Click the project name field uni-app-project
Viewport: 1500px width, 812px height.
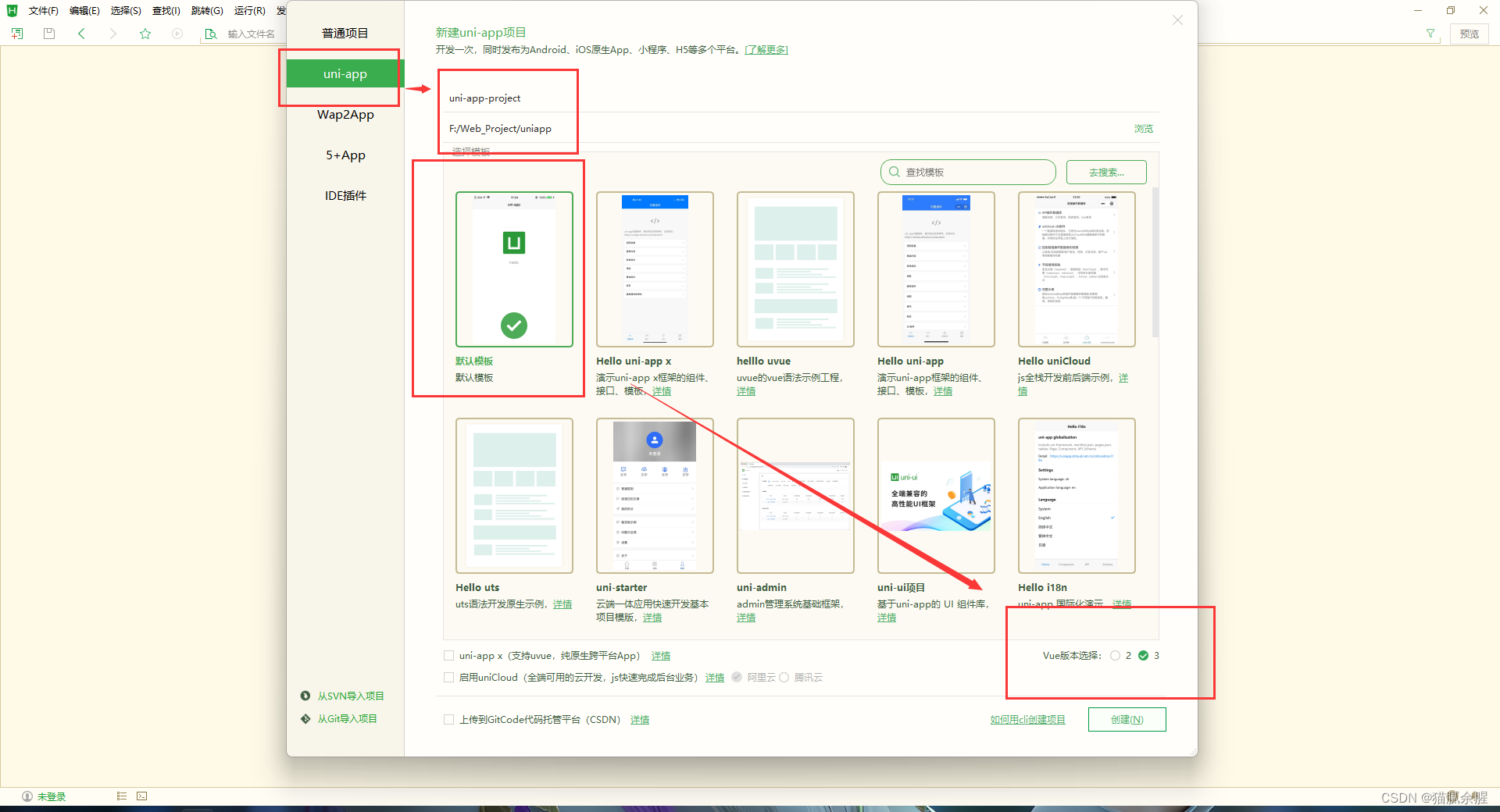tap(801, 98)
